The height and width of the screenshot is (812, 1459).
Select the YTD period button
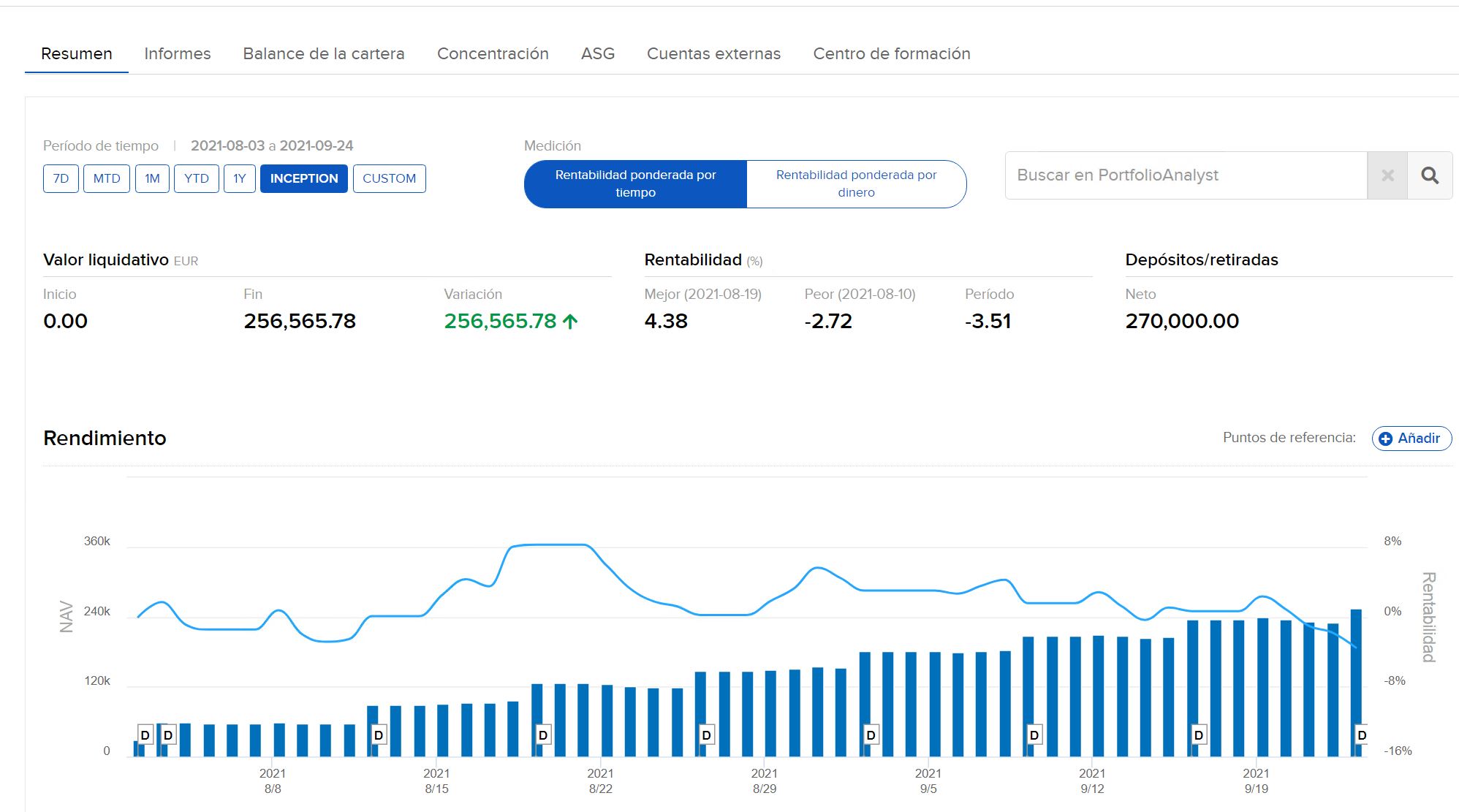tap(196, 178)
